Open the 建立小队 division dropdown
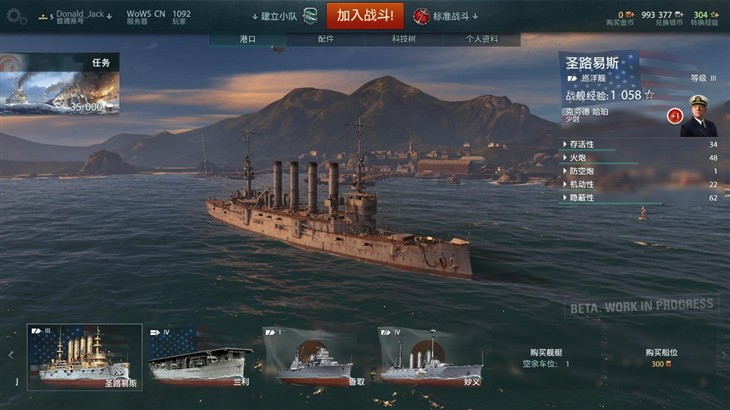Viewport: 730px width, 410px height. tap(275, 16)
